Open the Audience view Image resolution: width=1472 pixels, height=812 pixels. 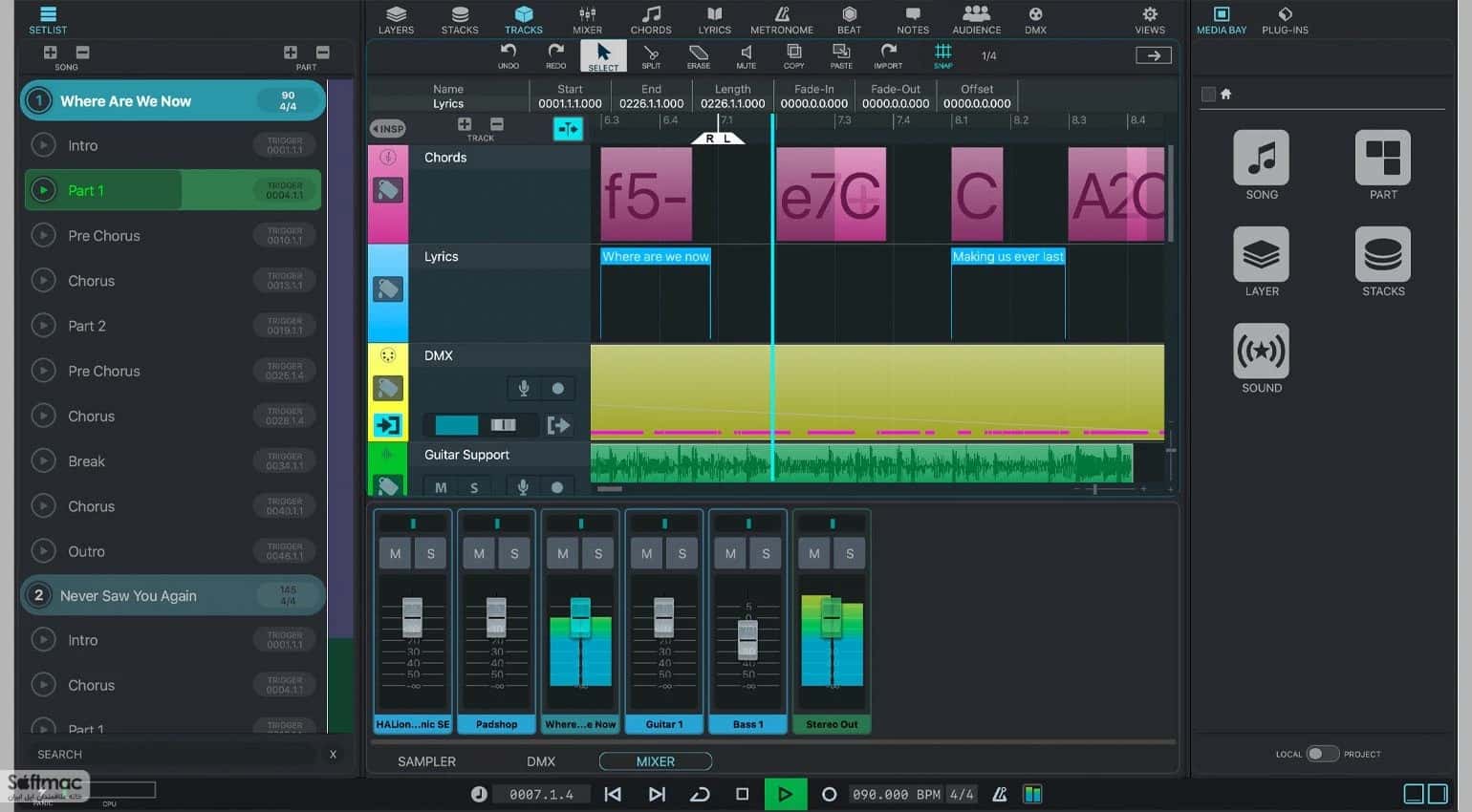[976, 19]
